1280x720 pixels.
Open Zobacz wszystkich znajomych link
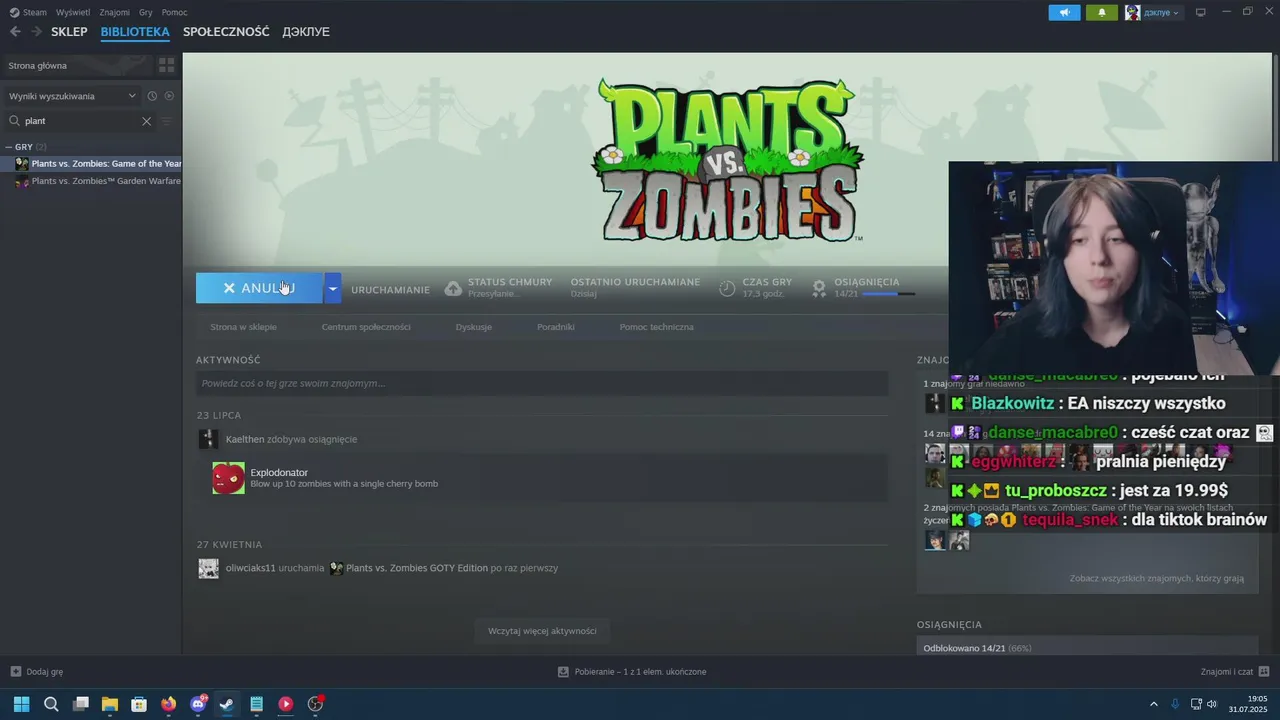(1156, 578)
